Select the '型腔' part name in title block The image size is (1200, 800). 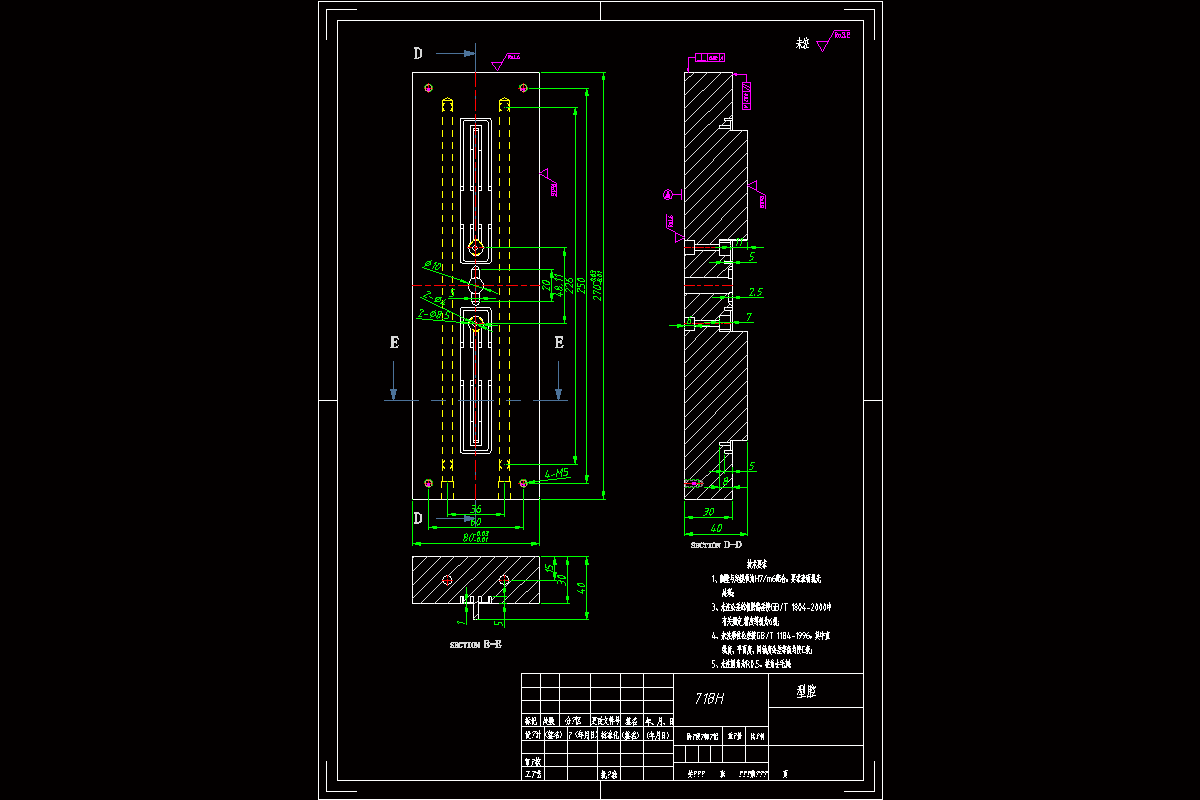point(806,691)
